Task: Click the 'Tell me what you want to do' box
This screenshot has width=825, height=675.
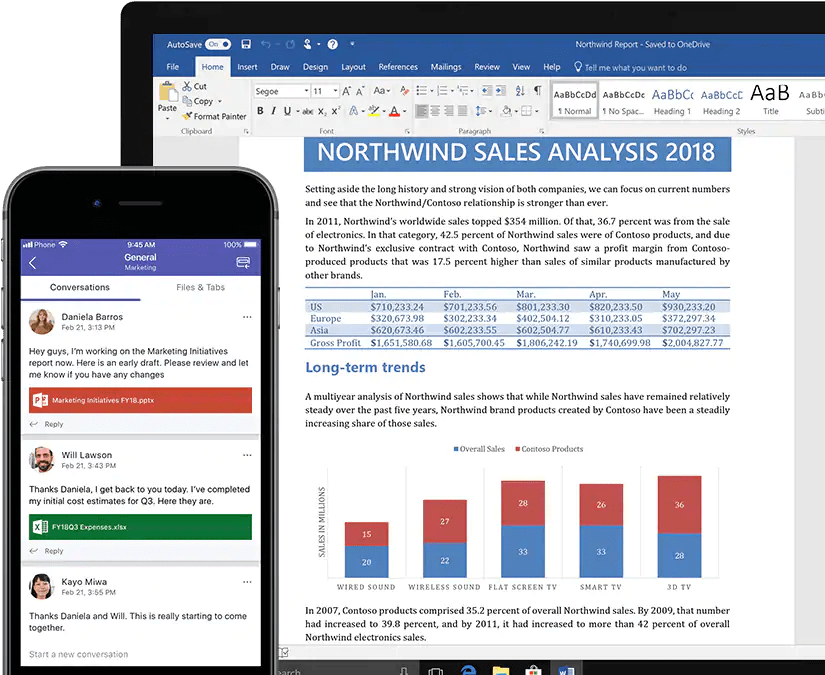Action: [630, 67]
